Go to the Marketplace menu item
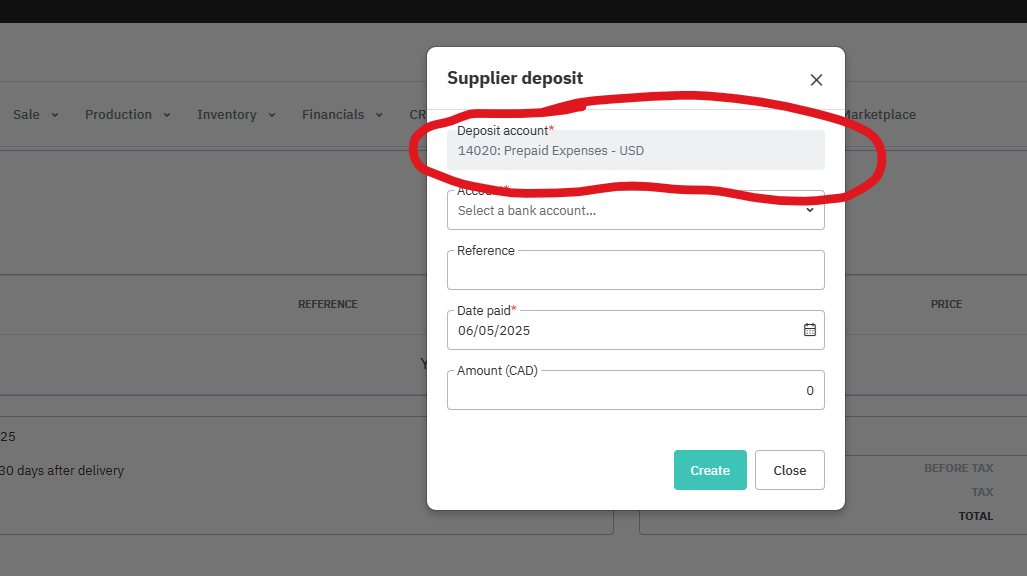 (880, 115)
